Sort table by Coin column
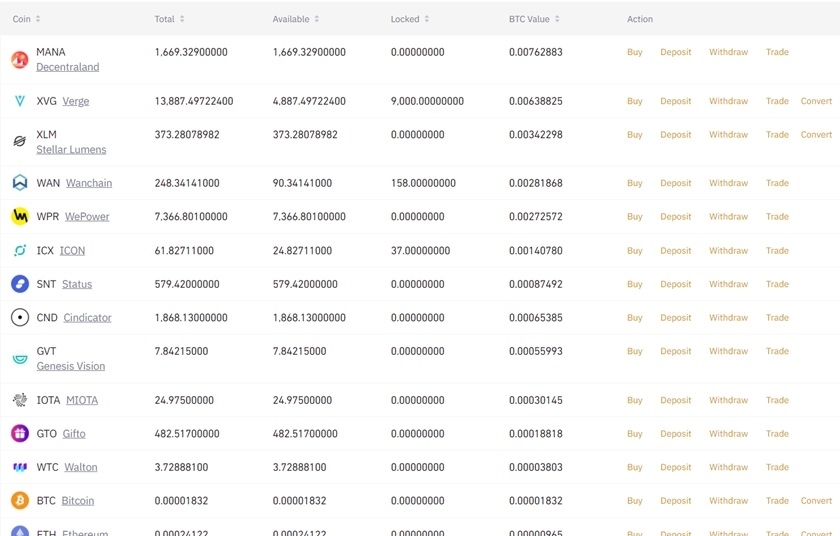 [38, 19]
